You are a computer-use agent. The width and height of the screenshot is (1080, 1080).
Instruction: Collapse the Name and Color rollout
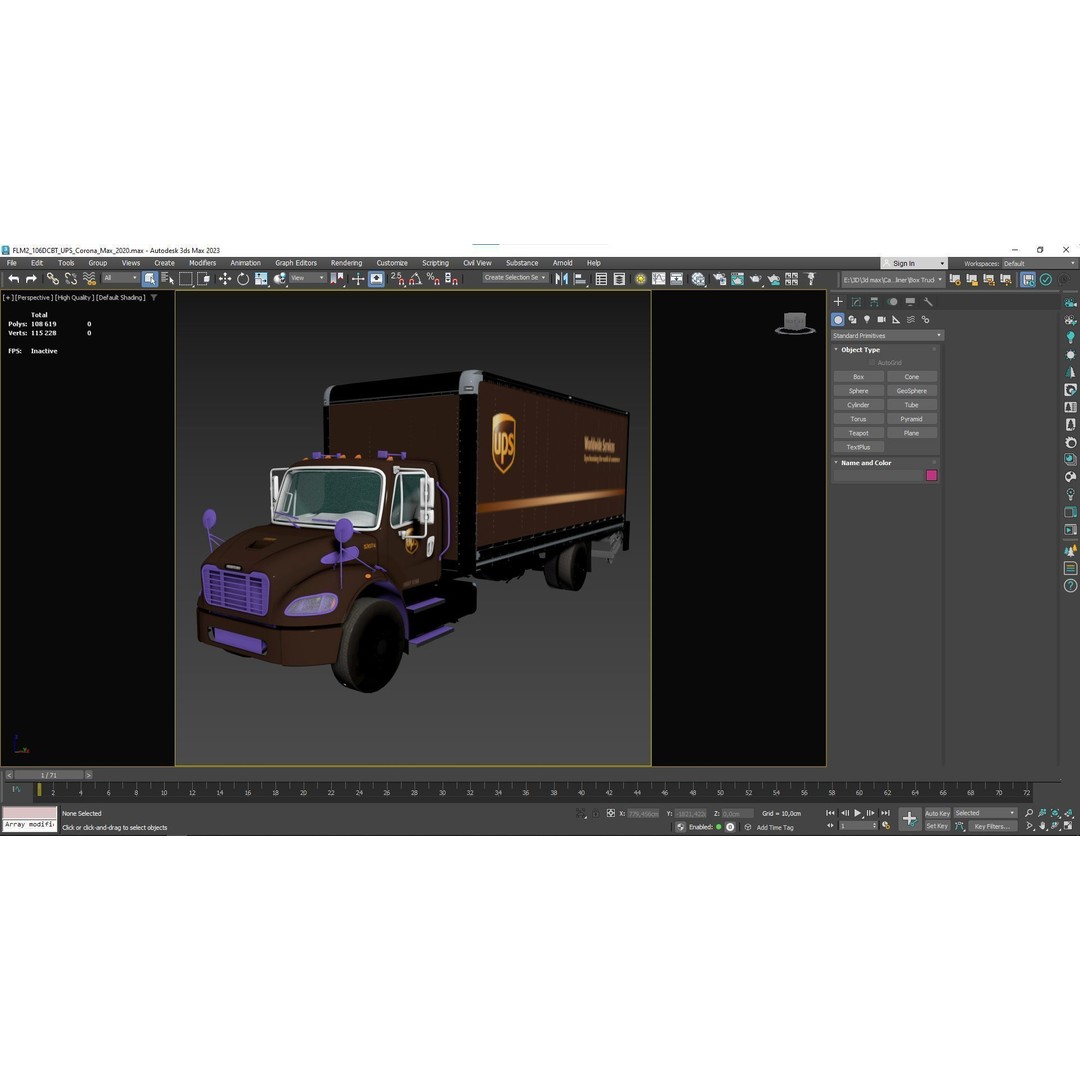[x=865, y=463]
